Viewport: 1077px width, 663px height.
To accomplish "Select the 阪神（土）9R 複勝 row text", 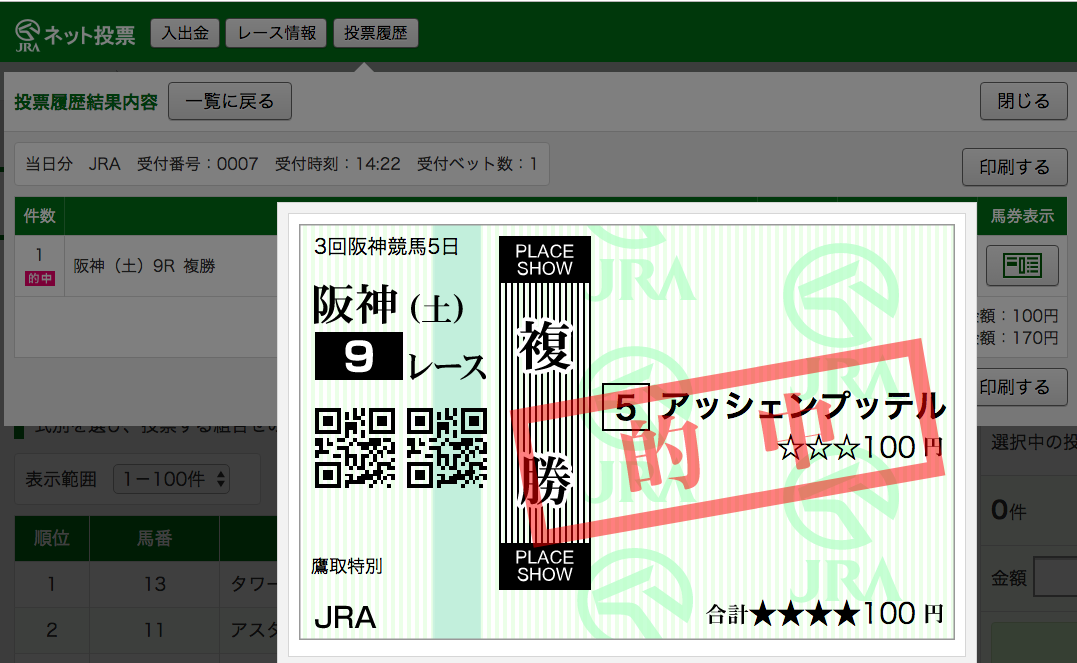I will (x=144, y=266).
